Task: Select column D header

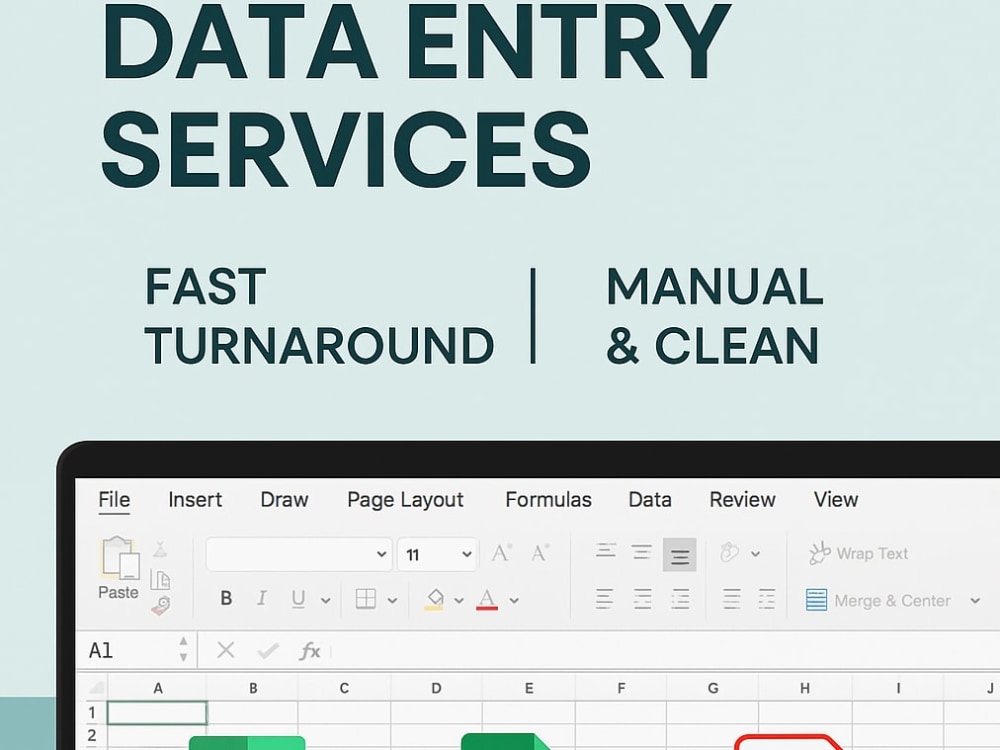Action: (436, 688)
